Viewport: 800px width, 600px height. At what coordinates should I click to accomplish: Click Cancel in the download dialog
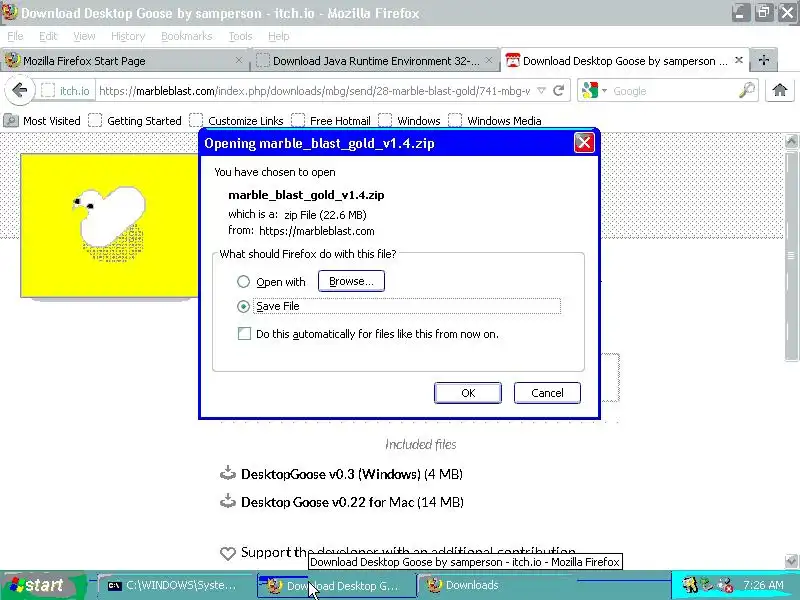coord(547,393)
